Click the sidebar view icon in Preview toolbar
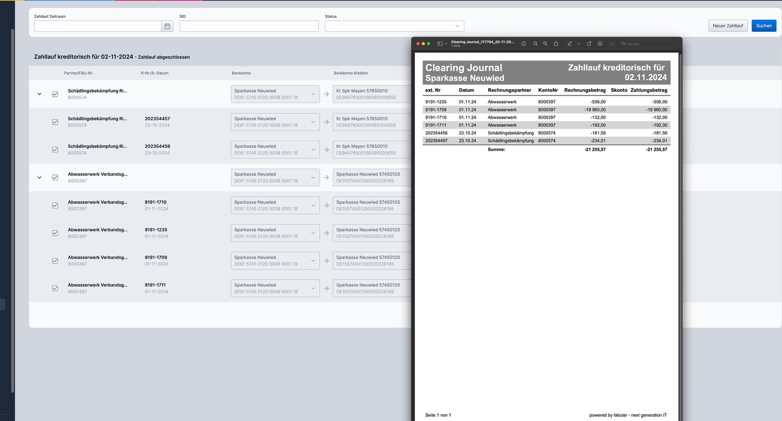The width and height of the screenshot is (782, 421). point(440,44)
